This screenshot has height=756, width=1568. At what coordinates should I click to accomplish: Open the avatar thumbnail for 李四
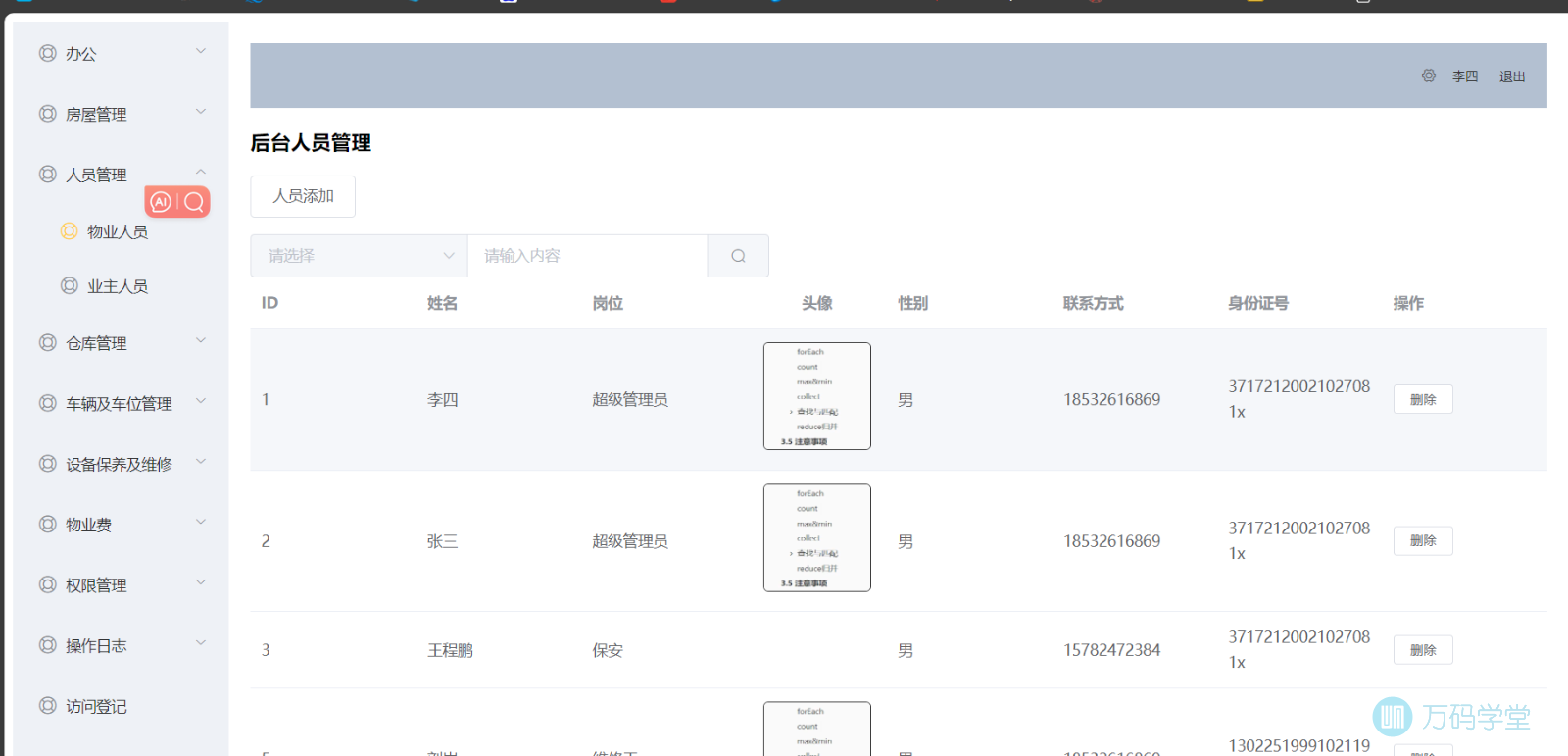click(x=817, y=396)
